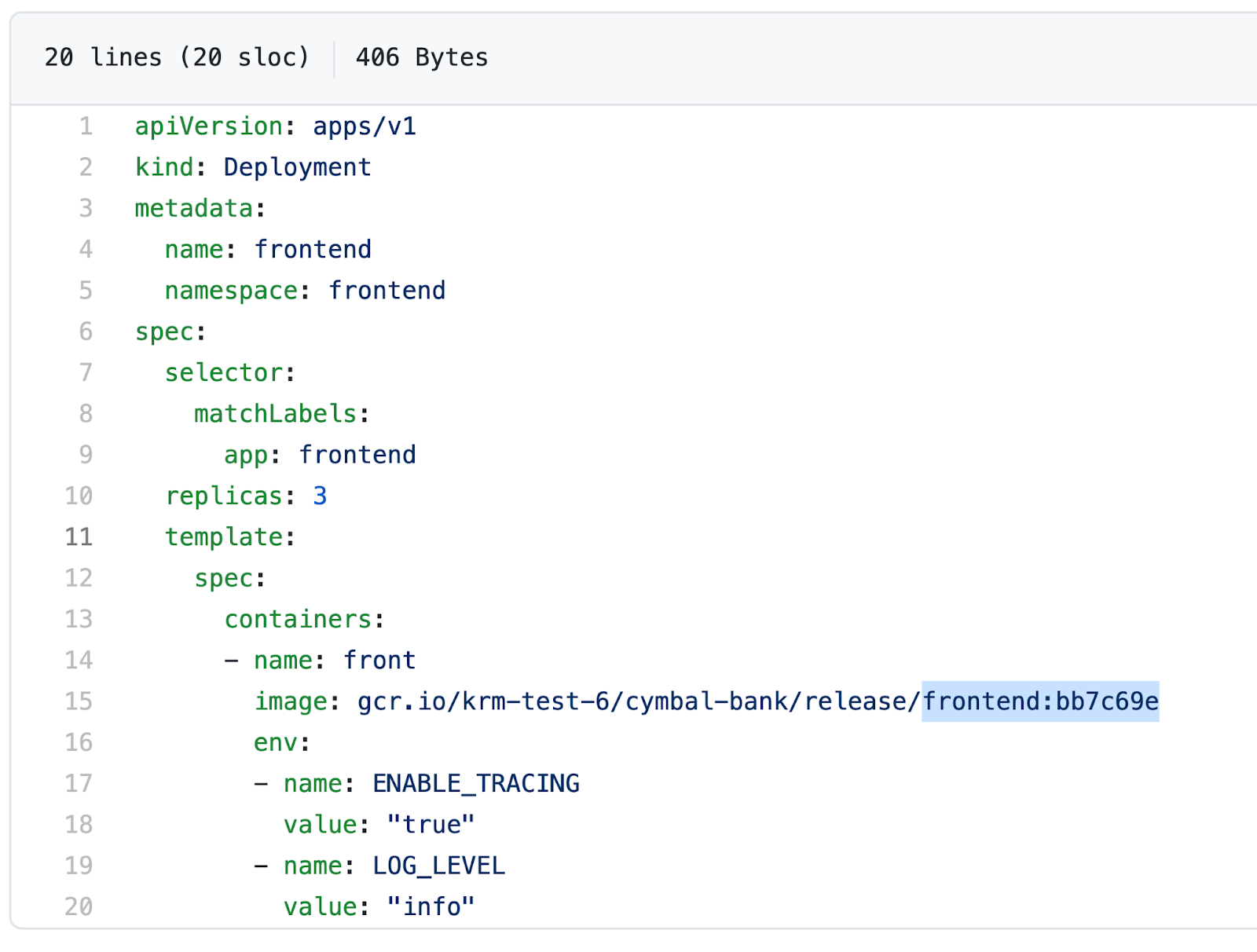Click the Deployment value on line 2

point(297,167)
